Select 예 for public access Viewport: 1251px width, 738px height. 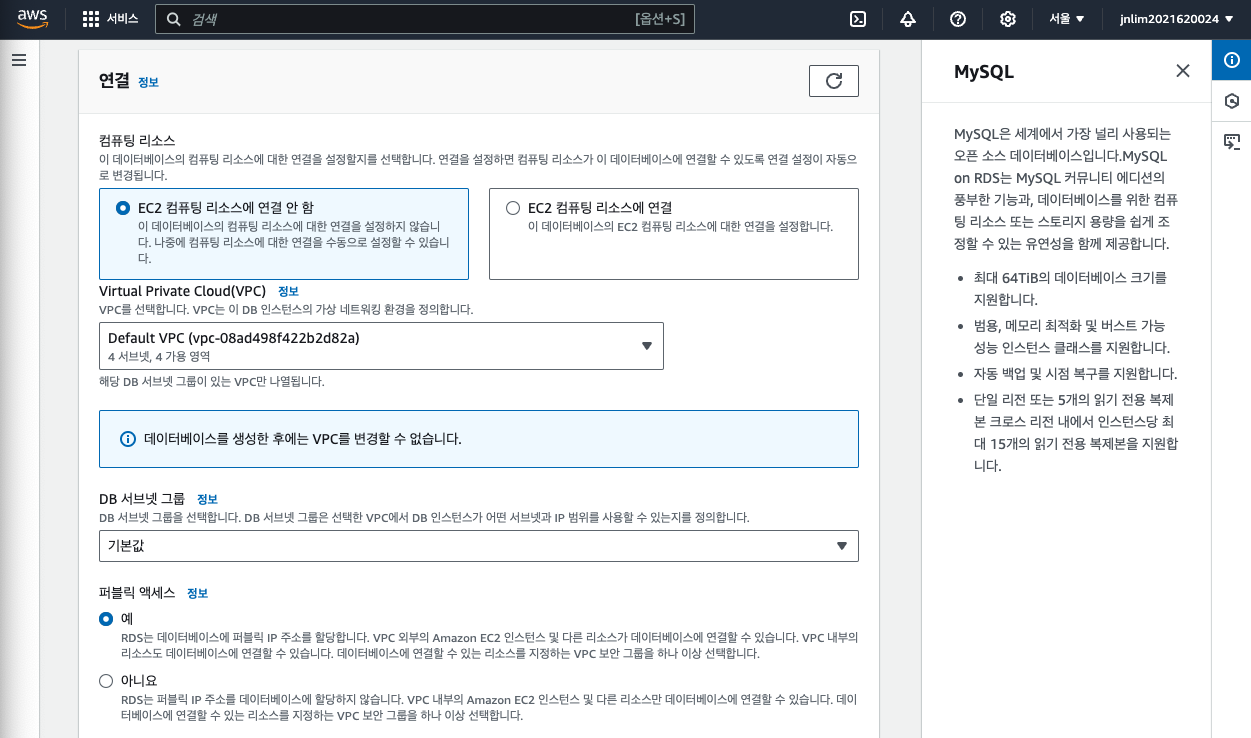tap(106, 619)
